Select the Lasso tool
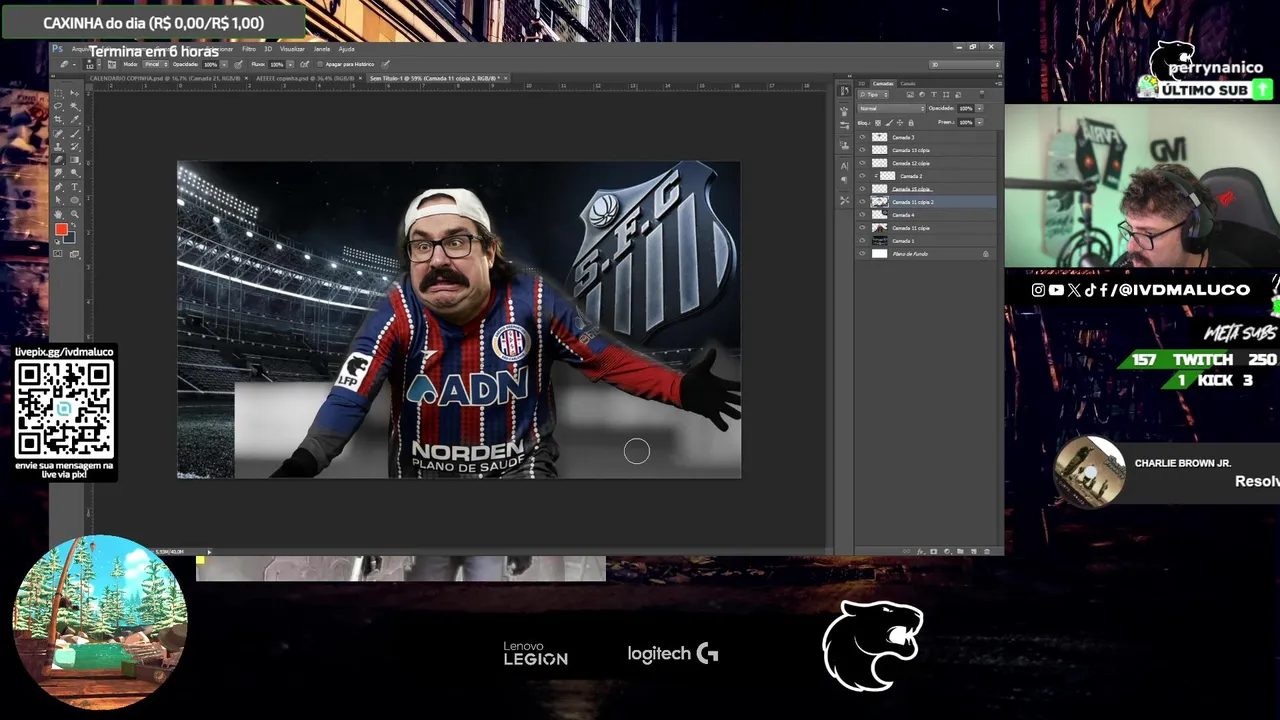1280x720 pixels. (58, 106)
